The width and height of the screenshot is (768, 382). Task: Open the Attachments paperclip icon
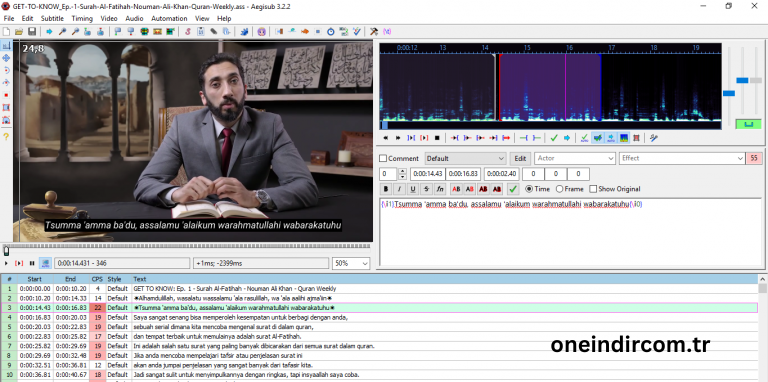click(x=214, y=31)
